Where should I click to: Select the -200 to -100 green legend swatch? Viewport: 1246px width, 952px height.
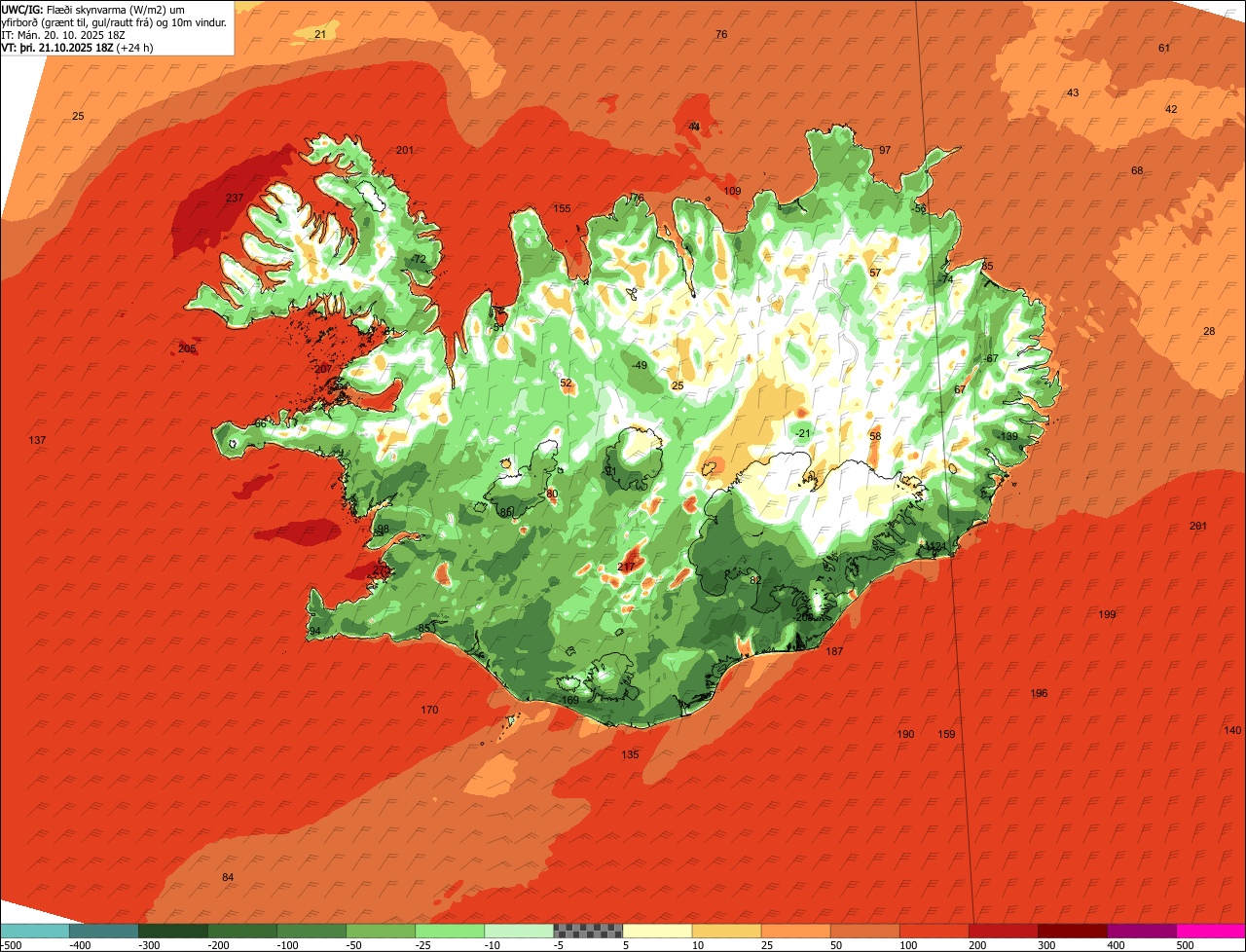point(242,931)
